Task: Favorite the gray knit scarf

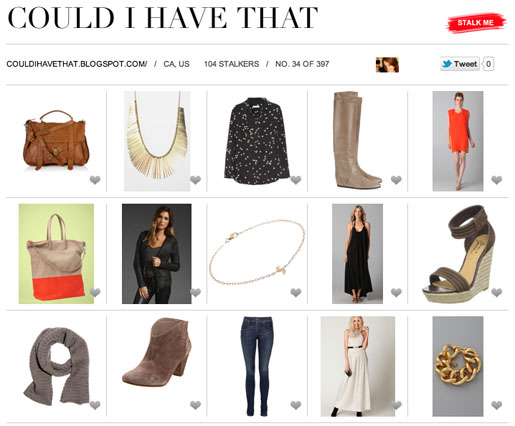Action: 95,405
